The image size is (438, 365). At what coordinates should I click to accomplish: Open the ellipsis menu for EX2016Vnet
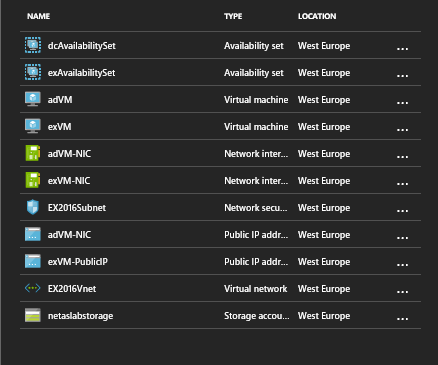pos(402,292)
